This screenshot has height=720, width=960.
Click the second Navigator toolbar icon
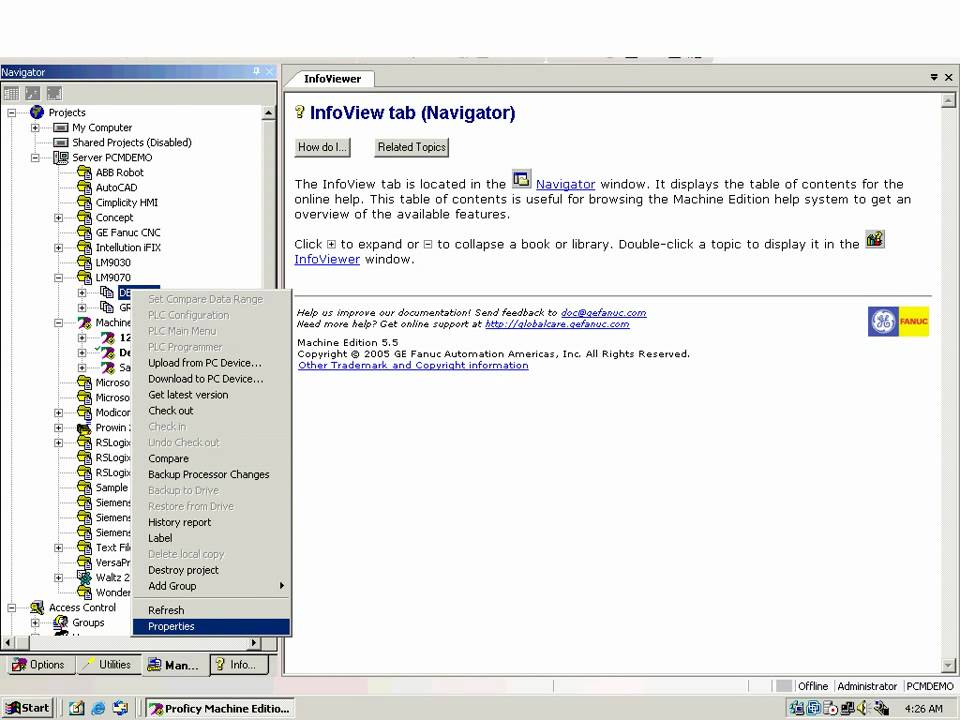(32, 93)
